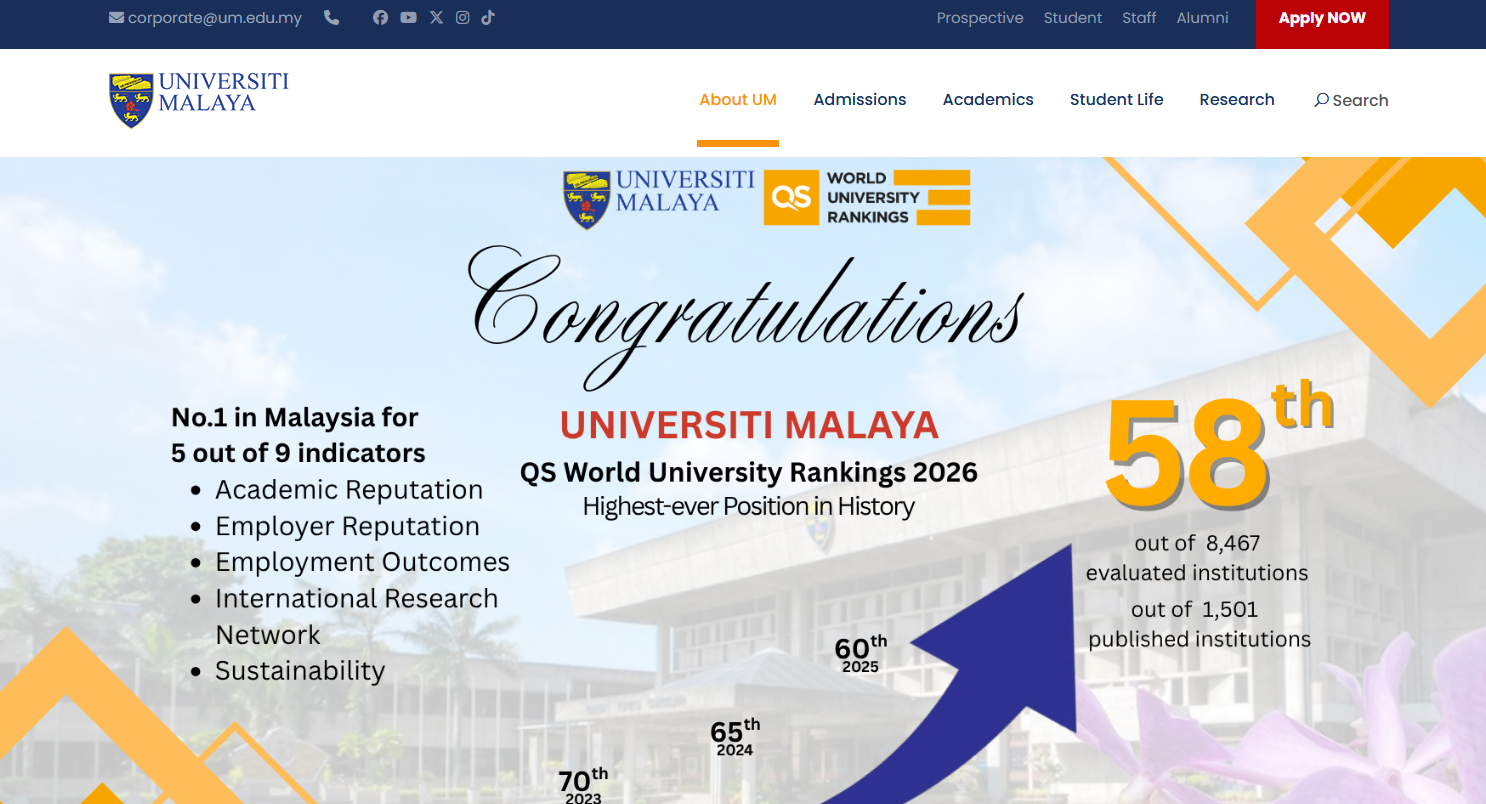Open the Facebook page icon
This screenshot has height=804, width=1486.
click(380, 17)
